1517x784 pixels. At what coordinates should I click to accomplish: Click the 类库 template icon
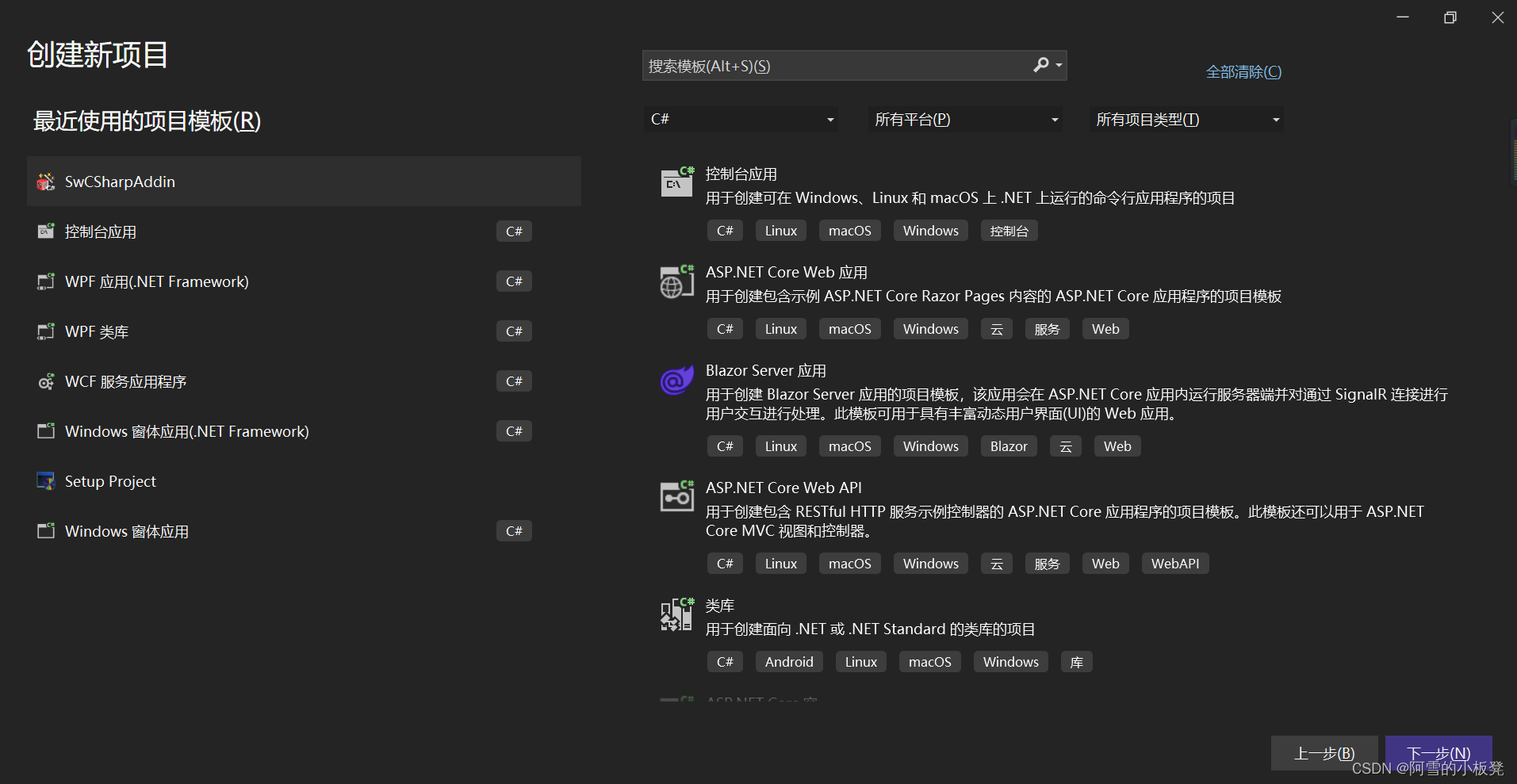point(677,614)
